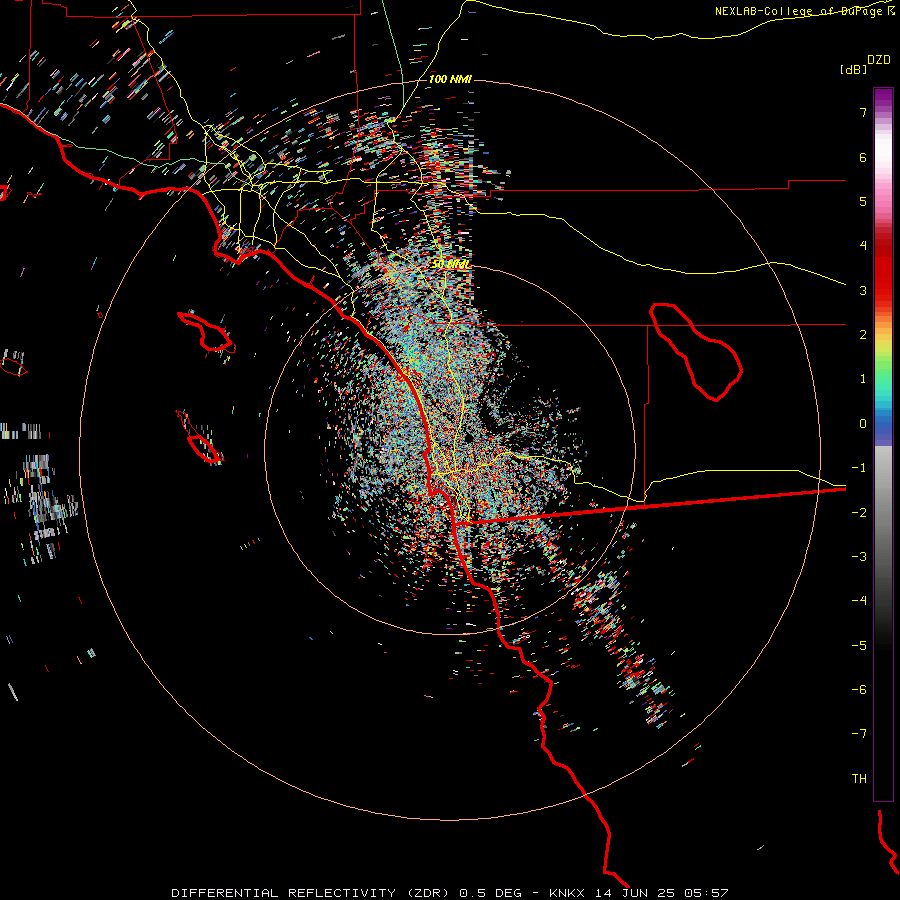This screenshot has height=900, width=900.
Task: Click the "-5" tick label on color scale
Action: click(859, 645)
